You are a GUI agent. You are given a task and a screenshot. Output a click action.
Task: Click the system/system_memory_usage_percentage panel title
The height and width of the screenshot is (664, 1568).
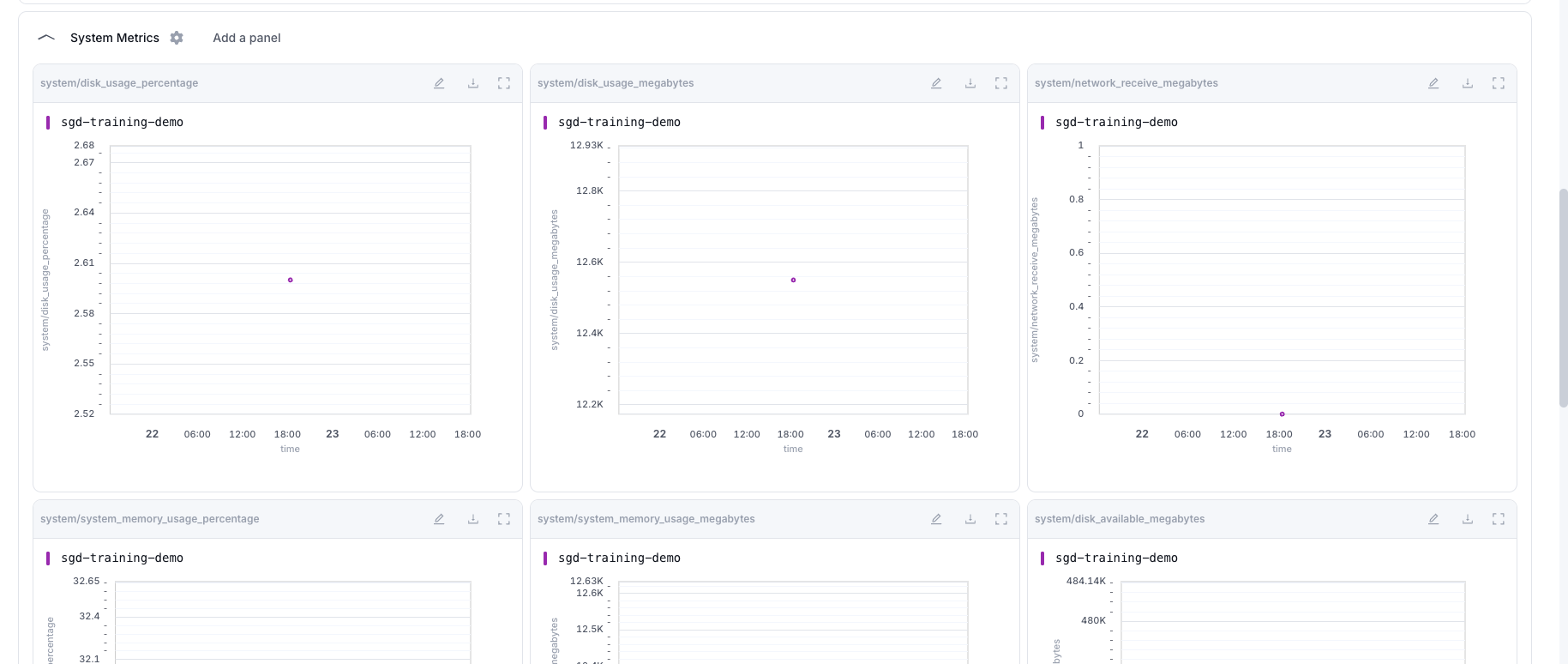[150, 519]
